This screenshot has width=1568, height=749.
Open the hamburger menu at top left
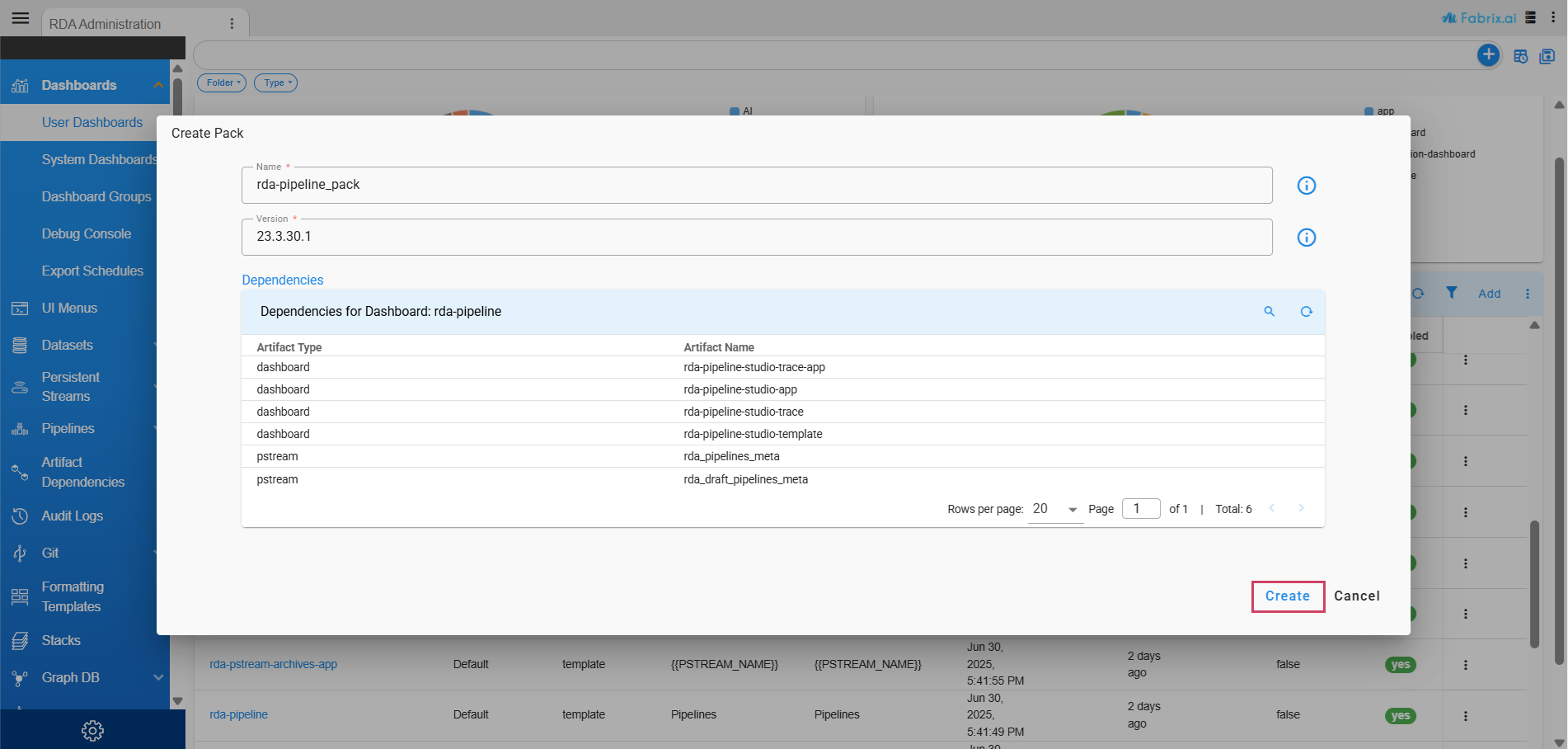click(21, 18)
